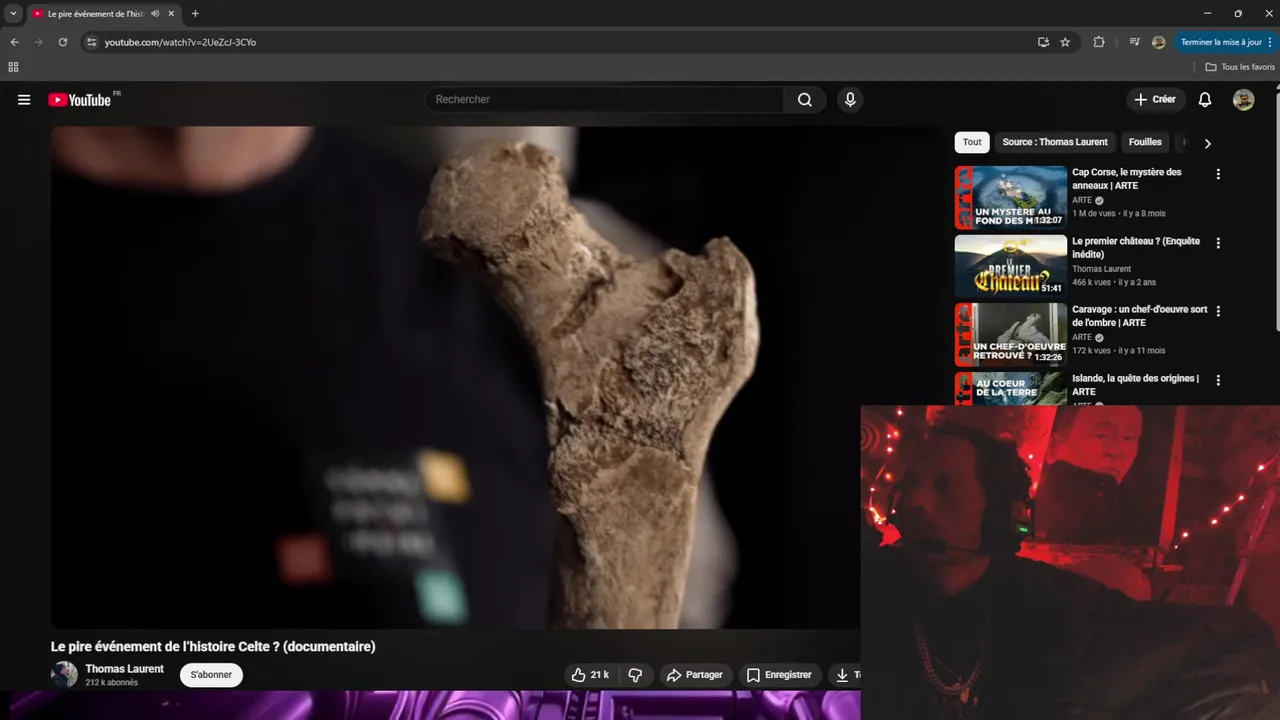
Task: Close the current YouTube tab
Action: pos(172,14)
